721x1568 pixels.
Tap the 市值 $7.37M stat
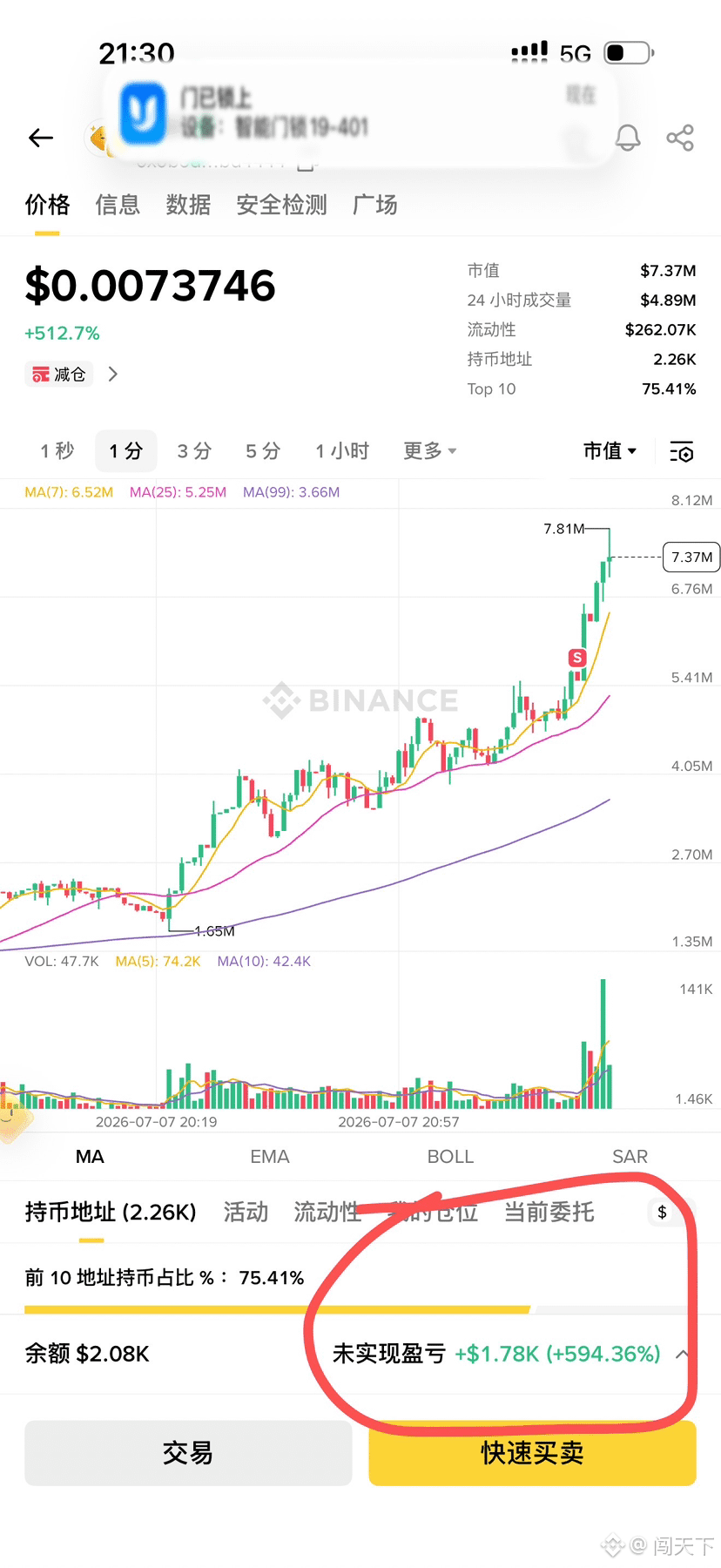[x=582, y=271]
